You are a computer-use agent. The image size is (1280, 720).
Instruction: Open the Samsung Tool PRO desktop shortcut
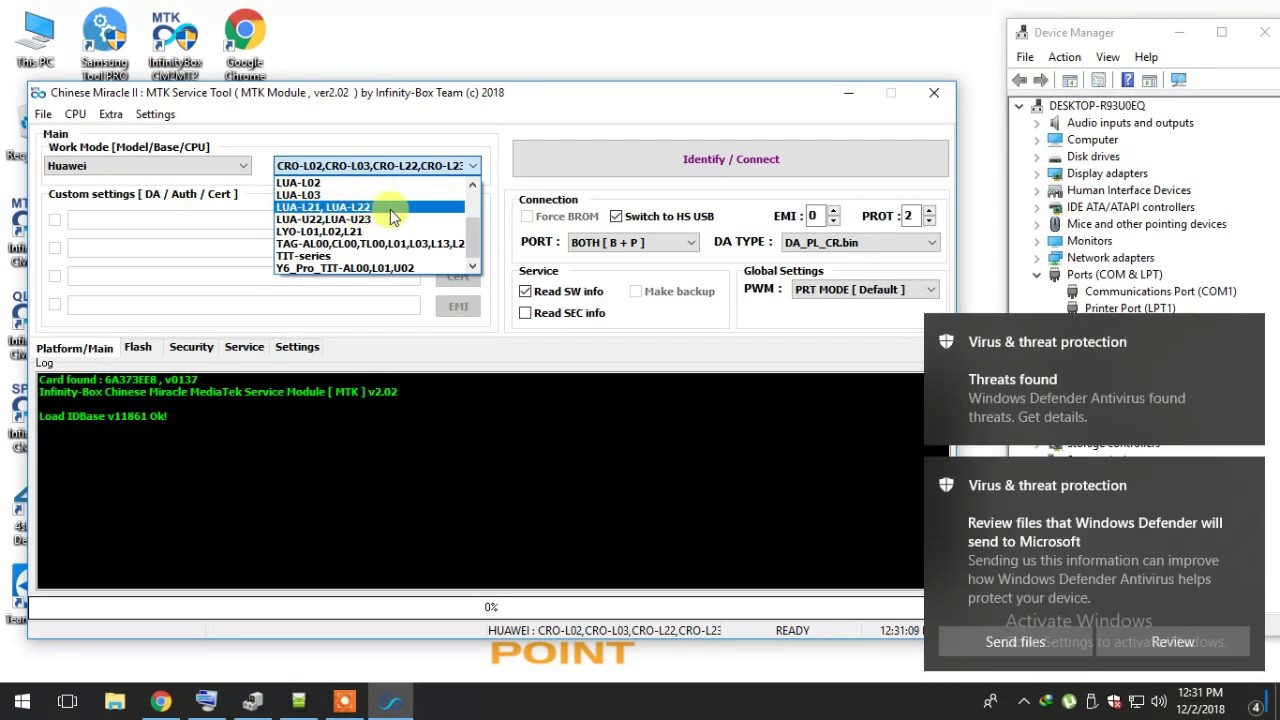(x=105, y=45)
